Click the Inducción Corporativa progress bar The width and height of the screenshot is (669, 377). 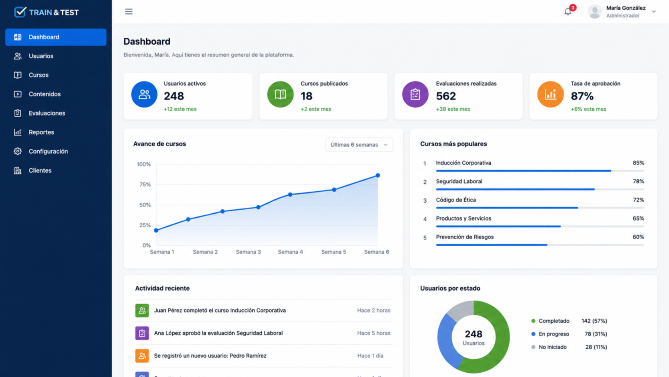point(540,171)
